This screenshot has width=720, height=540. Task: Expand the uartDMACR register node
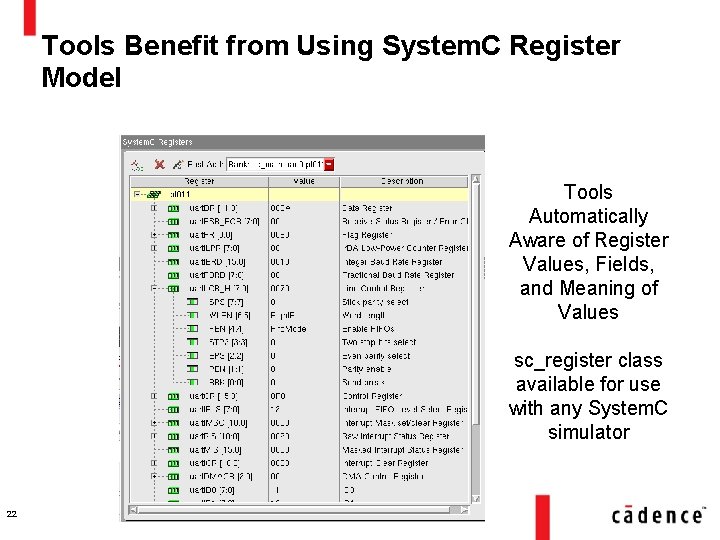tap(154, 477)
